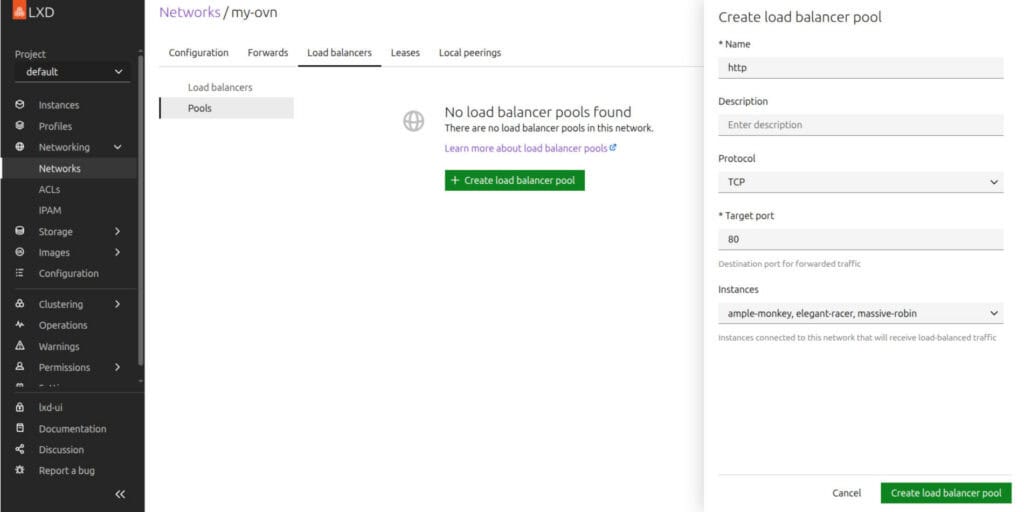Click the Configuration list icon

(x=20, y=273)
